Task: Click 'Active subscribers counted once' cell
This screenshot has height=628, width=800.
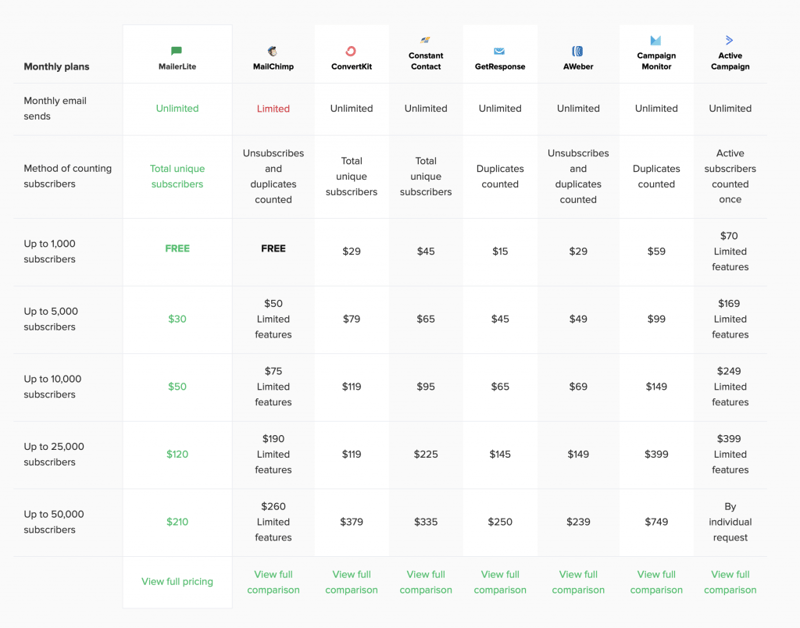Action: (730, 176)
